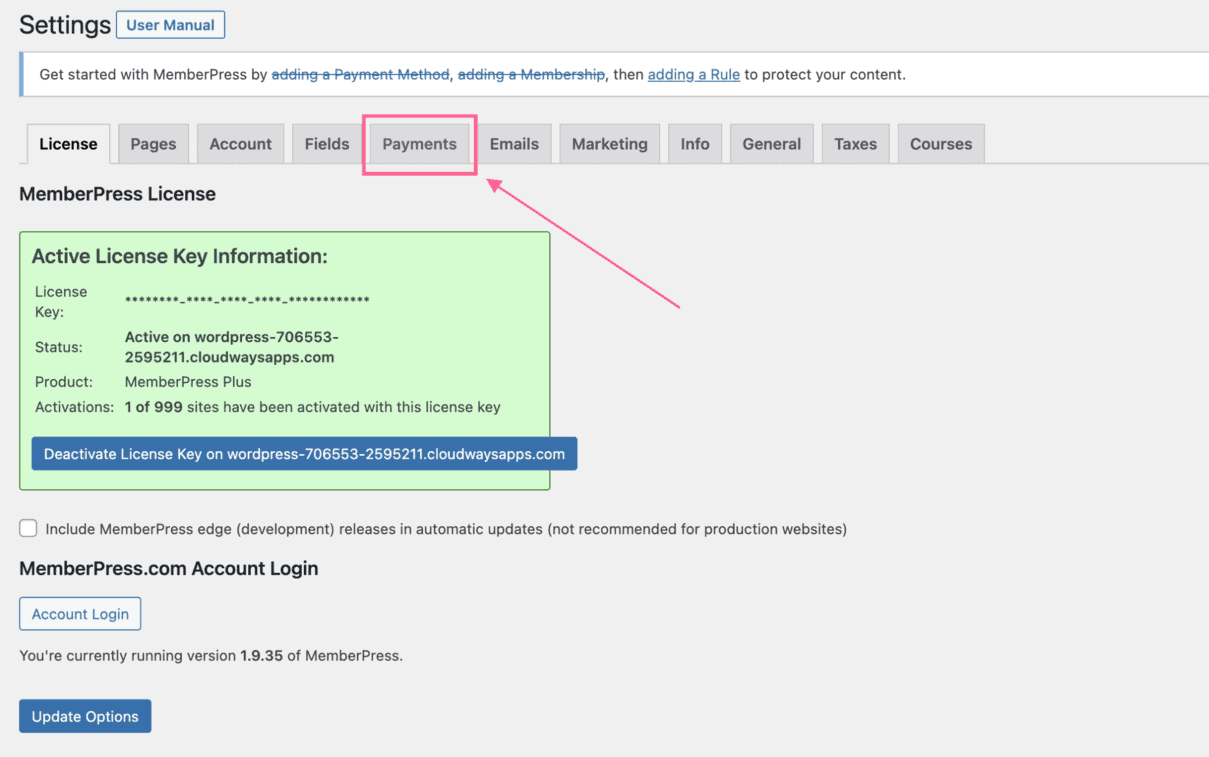This screenshot has height=757, width=1209.
Task: Go to the Courses tab
Action: pos(941,144)
